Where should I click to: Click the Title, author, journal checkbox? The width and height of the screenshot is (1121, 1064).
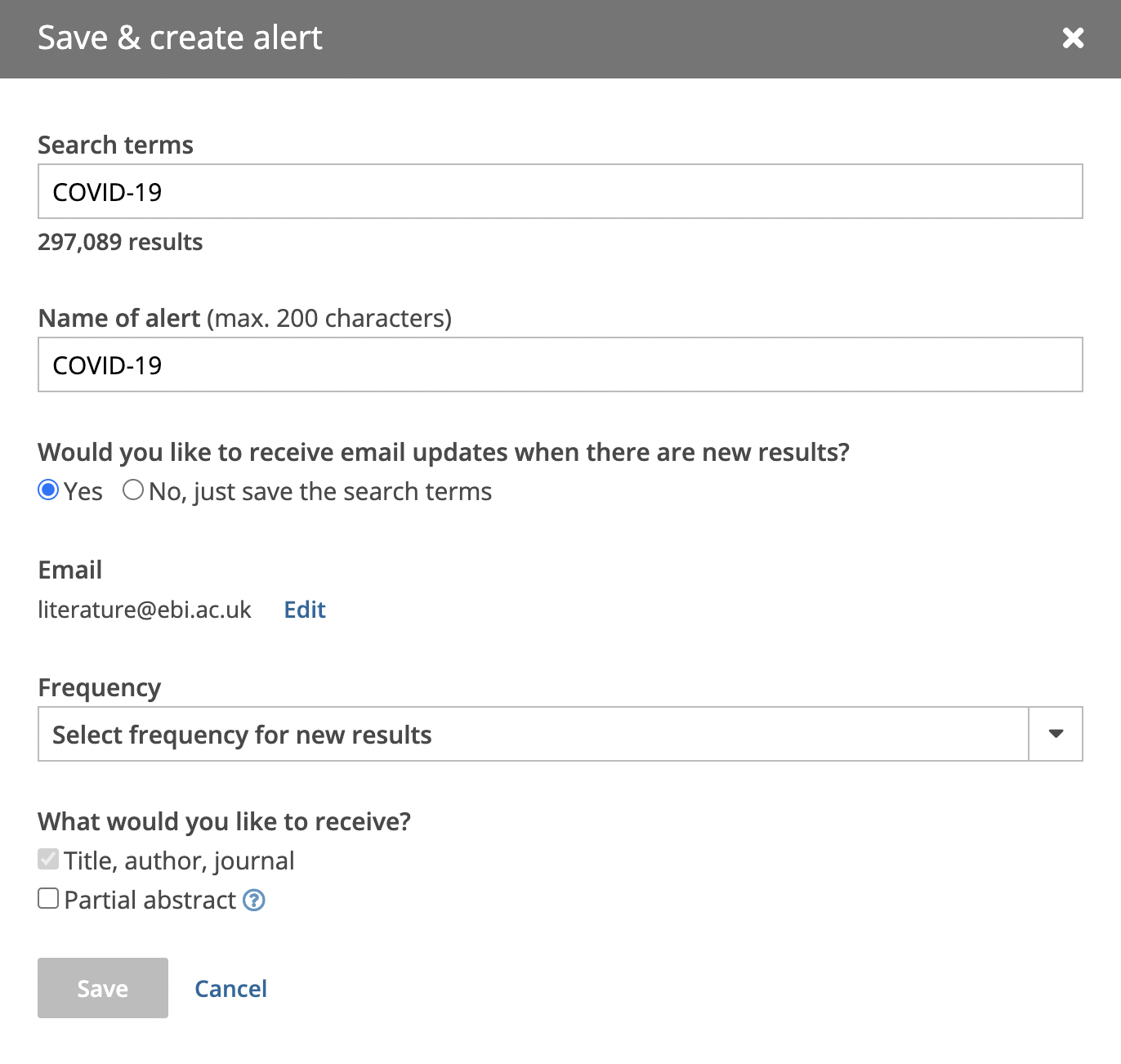(x=49, y=860)
